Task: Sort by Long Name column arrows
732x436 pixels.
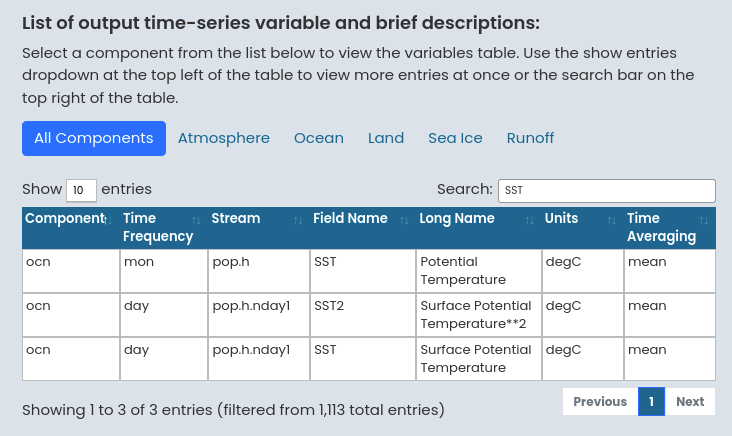Action: (529, 220)
